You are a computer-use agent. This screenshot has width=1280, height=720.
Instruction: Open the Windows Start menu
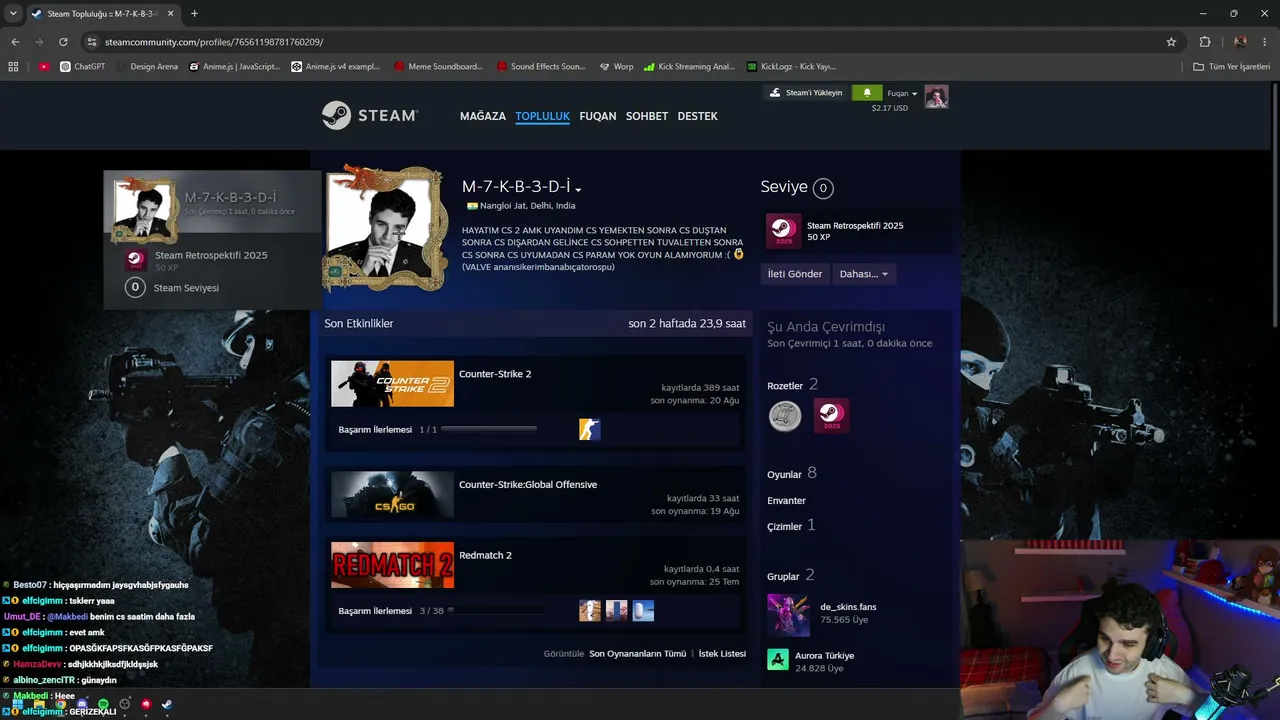point(17,705)
